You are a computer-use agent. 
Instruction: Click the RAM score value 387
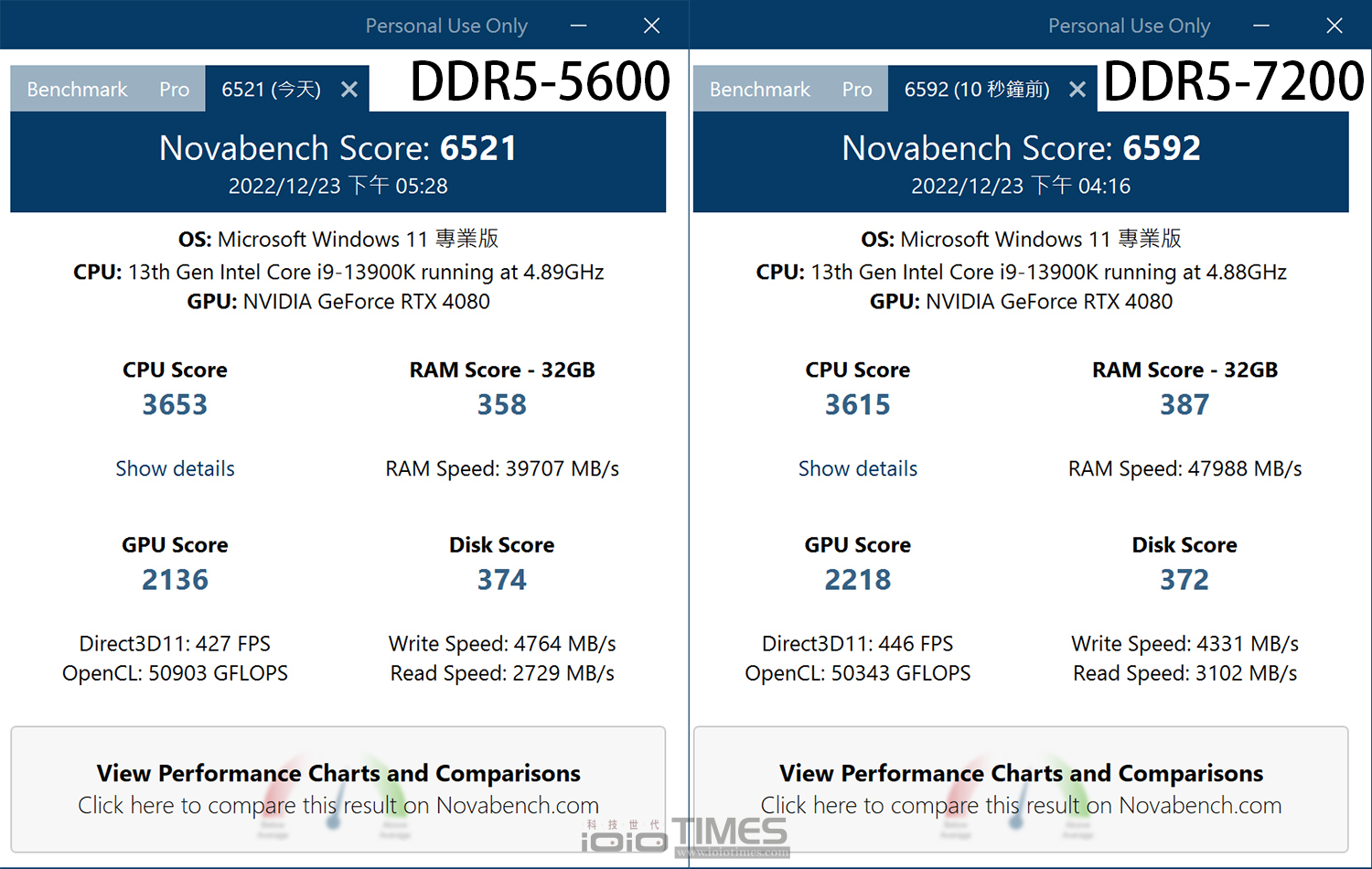pos(1184,404)
